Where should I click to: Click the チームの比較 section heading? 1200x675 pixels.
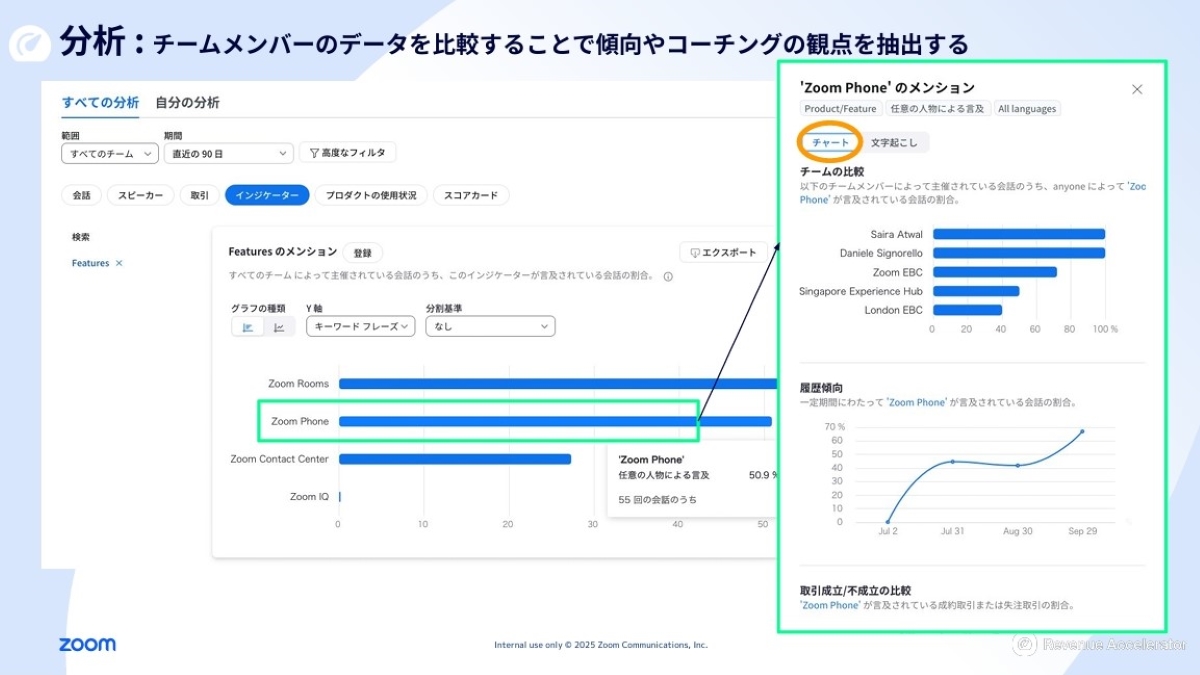click(832, 172)
